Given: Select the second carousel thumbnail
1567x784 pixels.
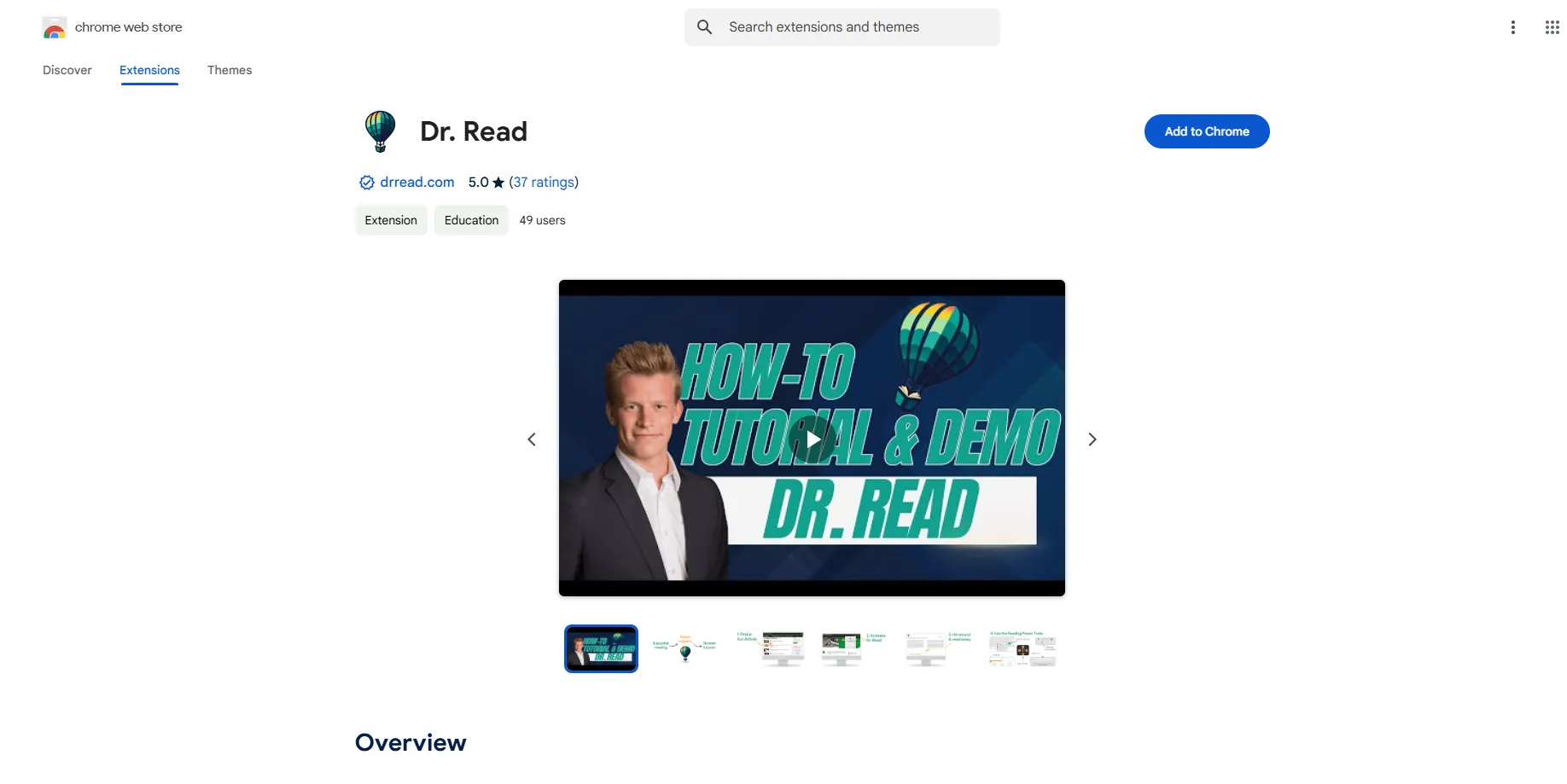Looking at the screenshot, I should tap(685, 648).
